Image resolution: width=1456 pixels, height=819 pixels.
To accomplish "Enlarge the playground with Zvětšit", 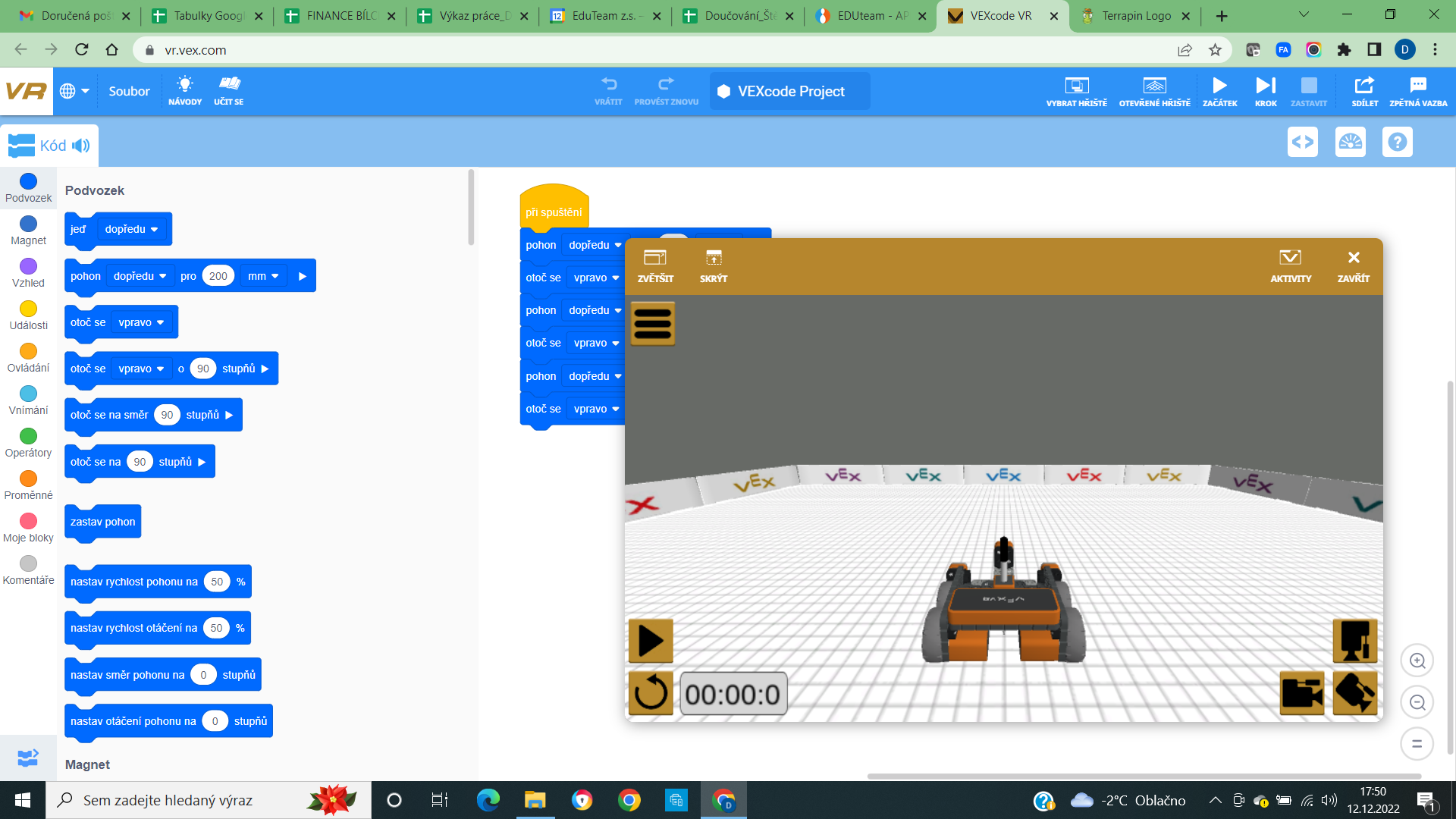I will click(x=655, y=265).
